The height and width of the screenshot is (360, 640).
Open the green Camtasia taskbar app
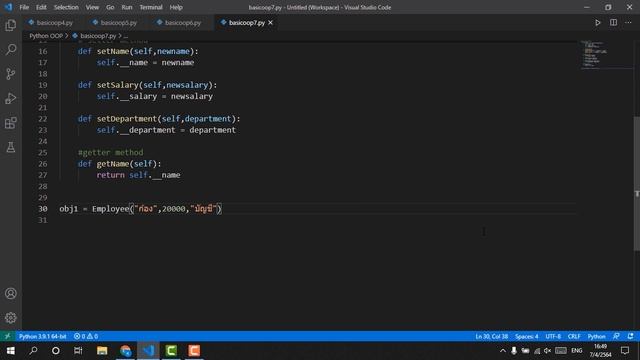point(171,351)
